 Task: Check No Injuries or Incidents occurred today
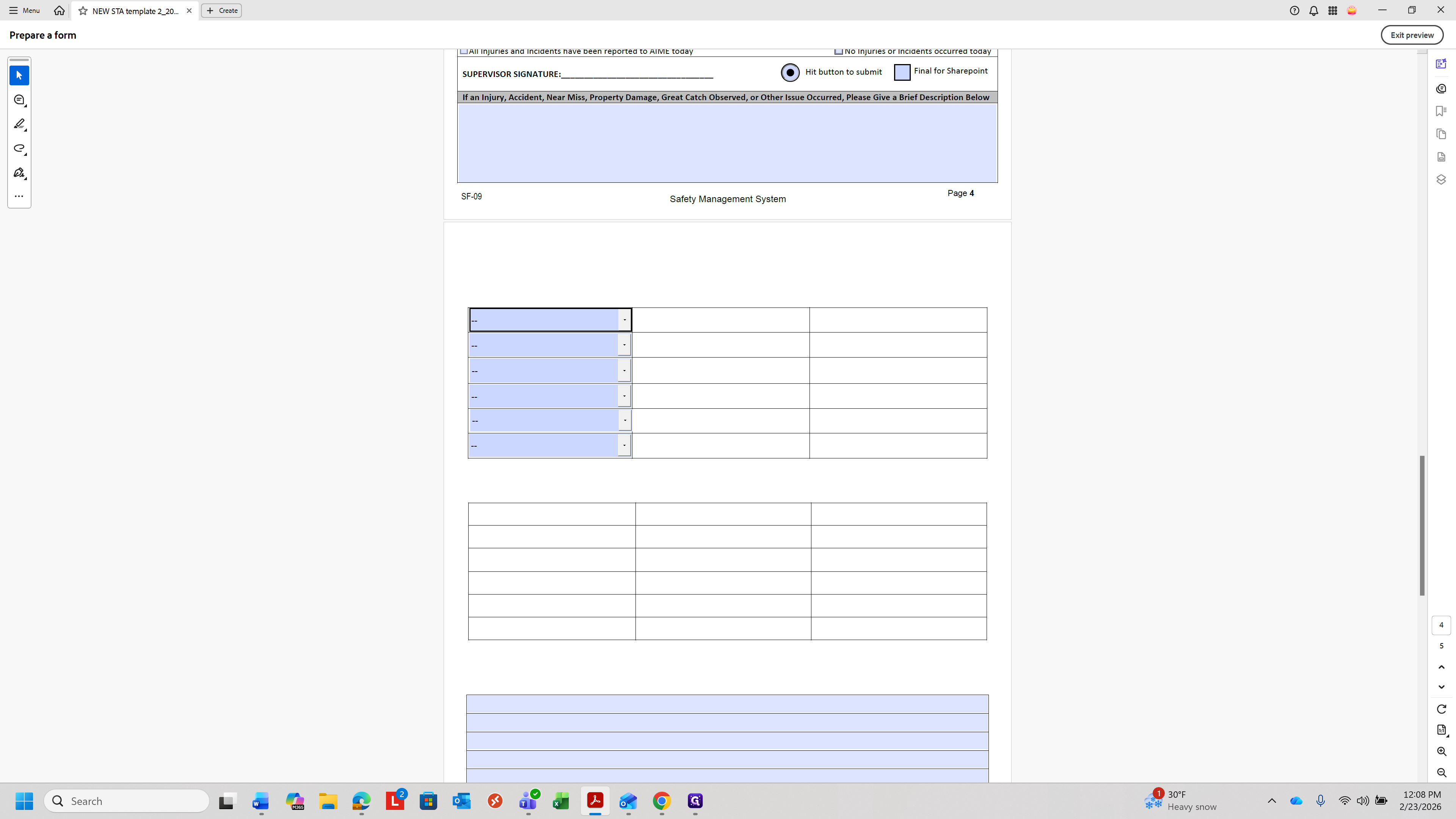[839, 52]
